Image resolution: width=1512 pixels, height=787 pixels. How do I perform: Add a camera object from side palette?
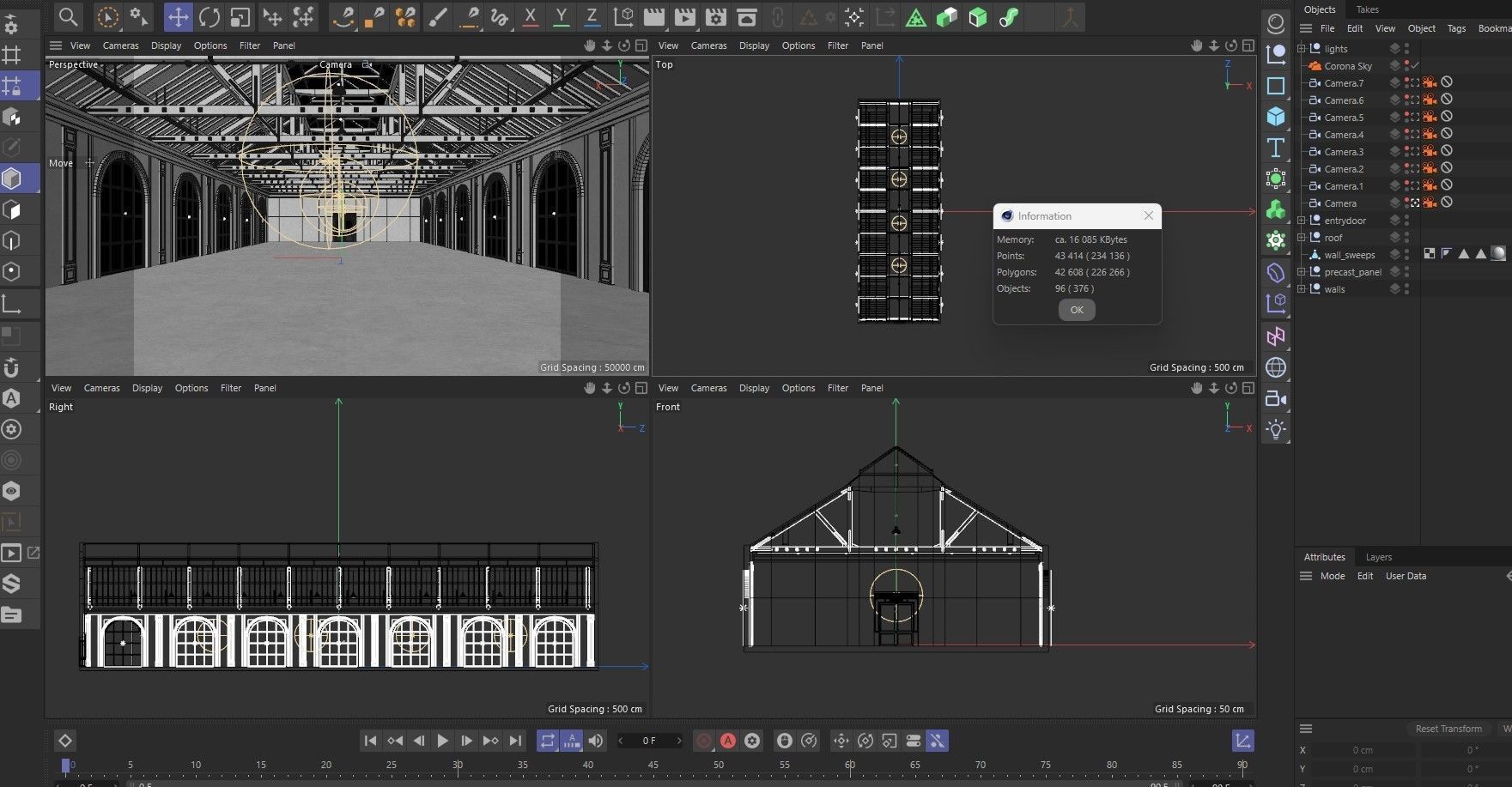1276,398
